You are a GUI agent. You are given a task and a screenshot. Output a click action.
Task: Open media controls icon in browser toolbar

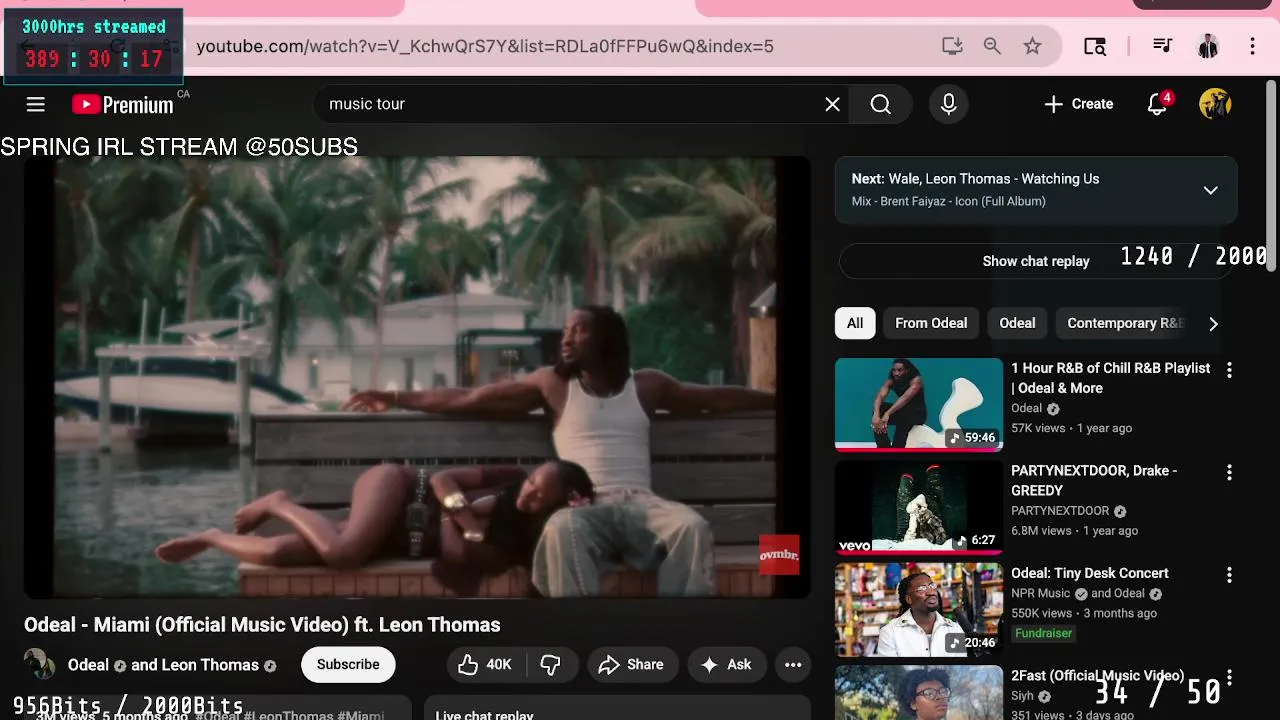(x=1162, y=46)
